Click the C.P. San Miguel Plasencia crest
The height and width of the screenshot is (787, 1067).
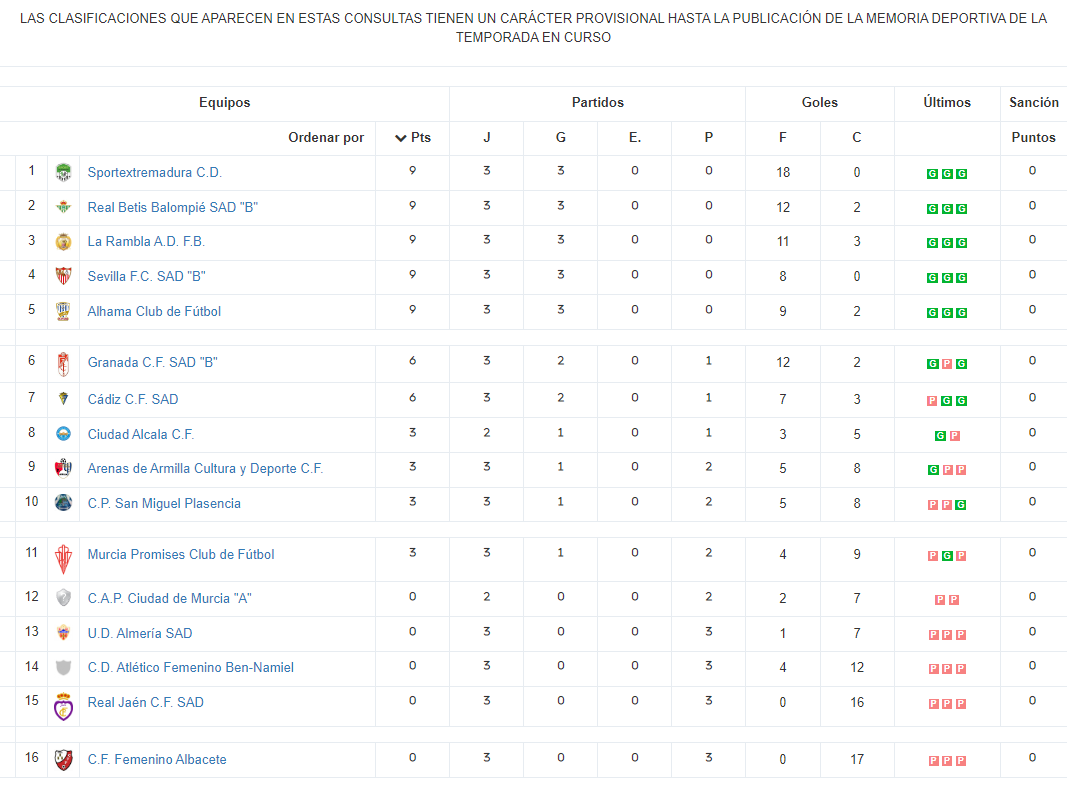(x=63, y=503)
